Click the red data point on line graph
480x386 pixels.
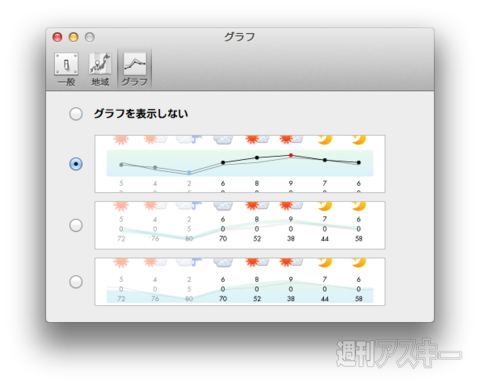click(x=291, y=155)
